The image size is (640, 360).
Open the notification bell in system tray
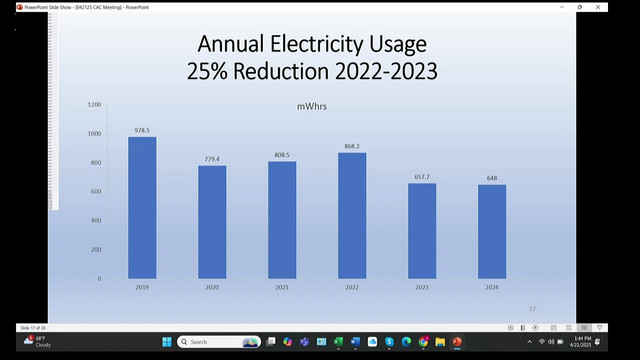pos(598,342)
